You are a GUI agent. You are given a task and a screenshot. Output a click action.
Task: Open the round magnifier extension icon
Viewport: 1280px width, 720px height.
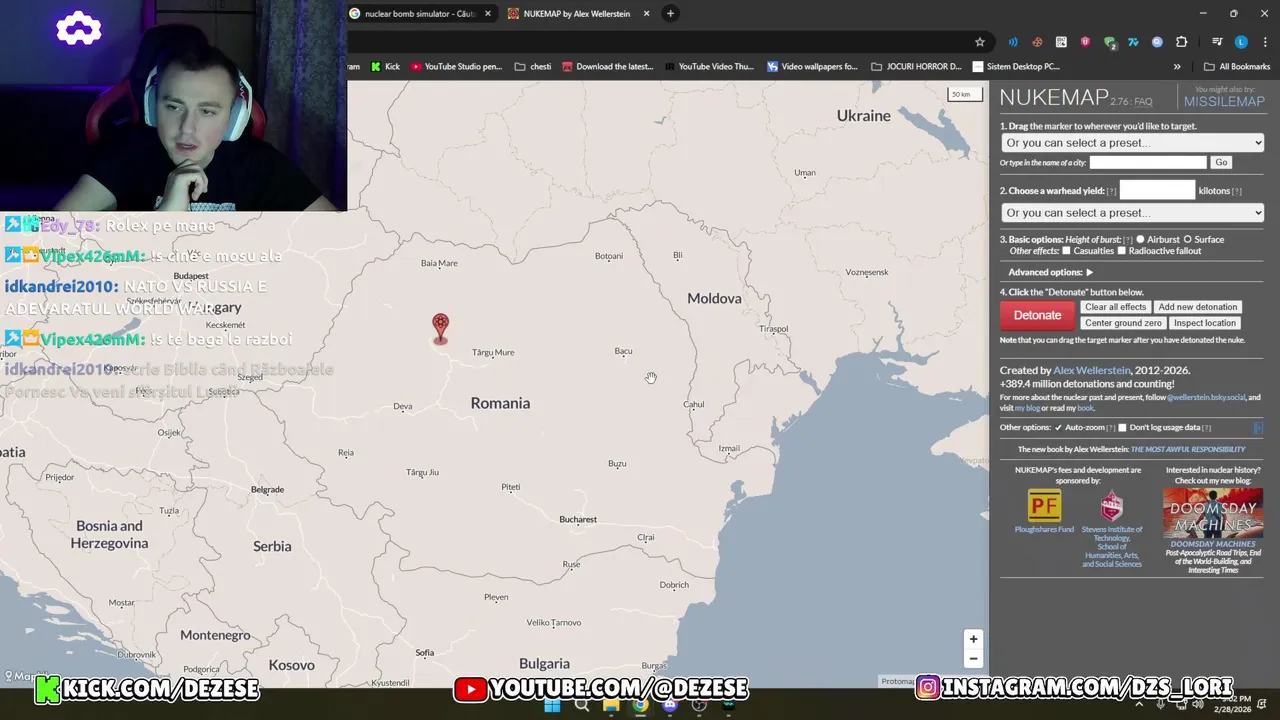(x=1157, y=42)
